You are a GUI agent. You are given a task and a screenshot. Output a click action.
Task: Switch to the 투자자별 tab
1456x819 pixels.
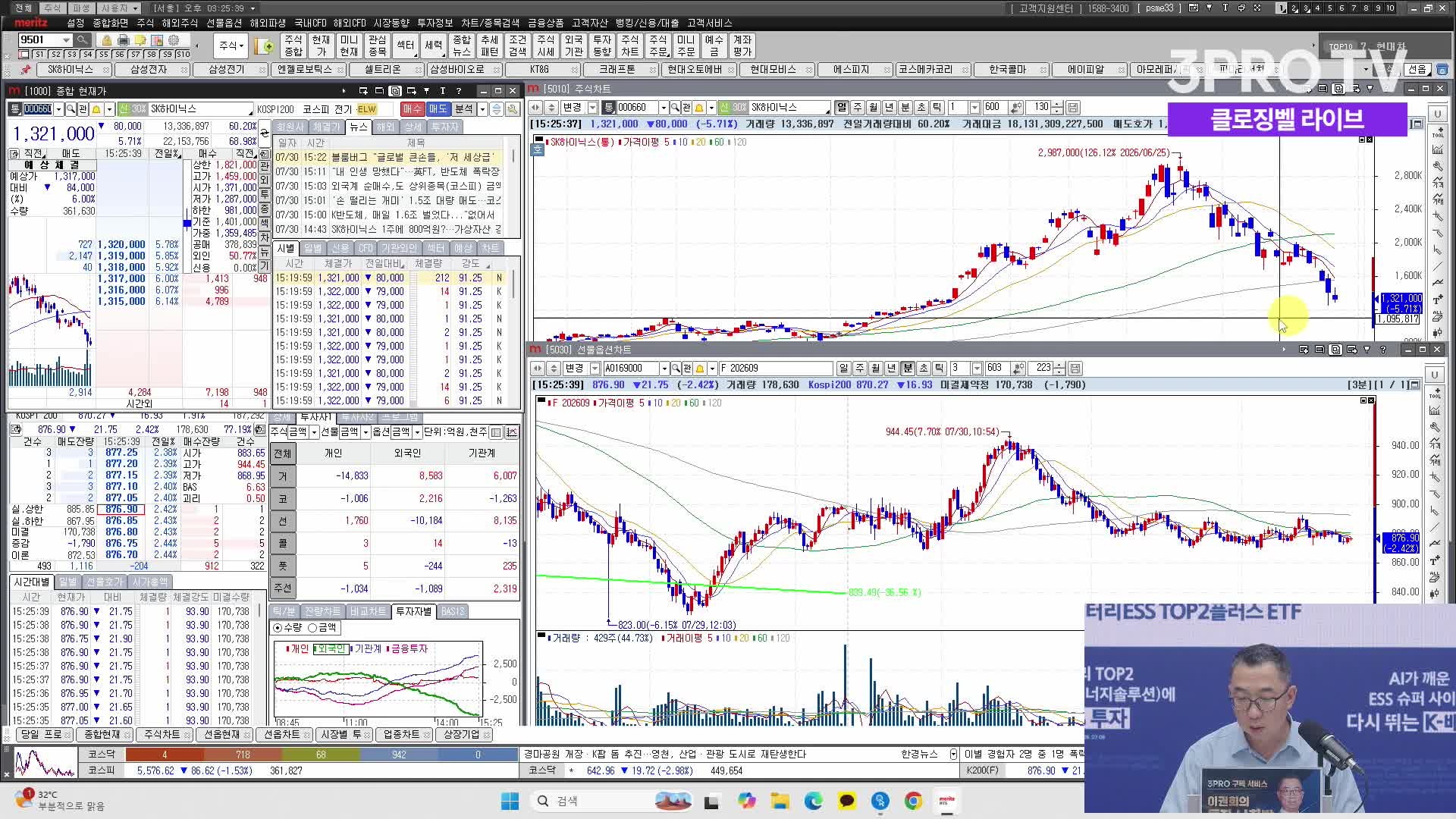[413, 611]
